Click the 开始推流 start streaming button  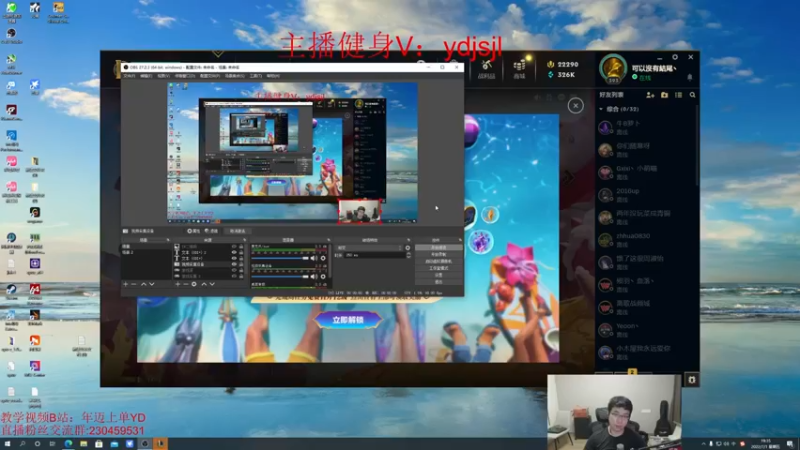439,247
